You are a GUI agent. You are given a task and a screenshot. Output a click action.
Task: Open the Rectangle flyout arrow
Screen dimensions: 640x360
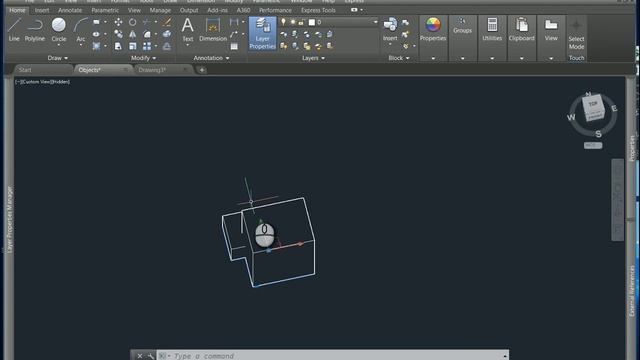(105, 22)
